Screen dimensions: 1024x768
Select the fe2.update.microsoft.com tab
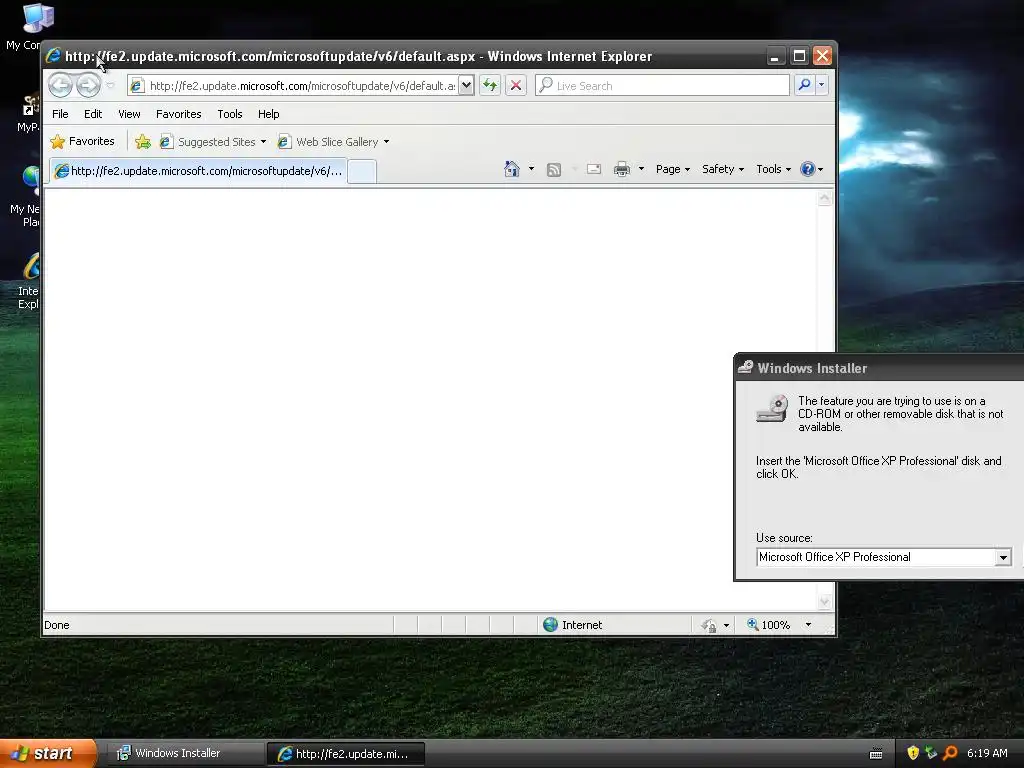click(x=198, y=171)
